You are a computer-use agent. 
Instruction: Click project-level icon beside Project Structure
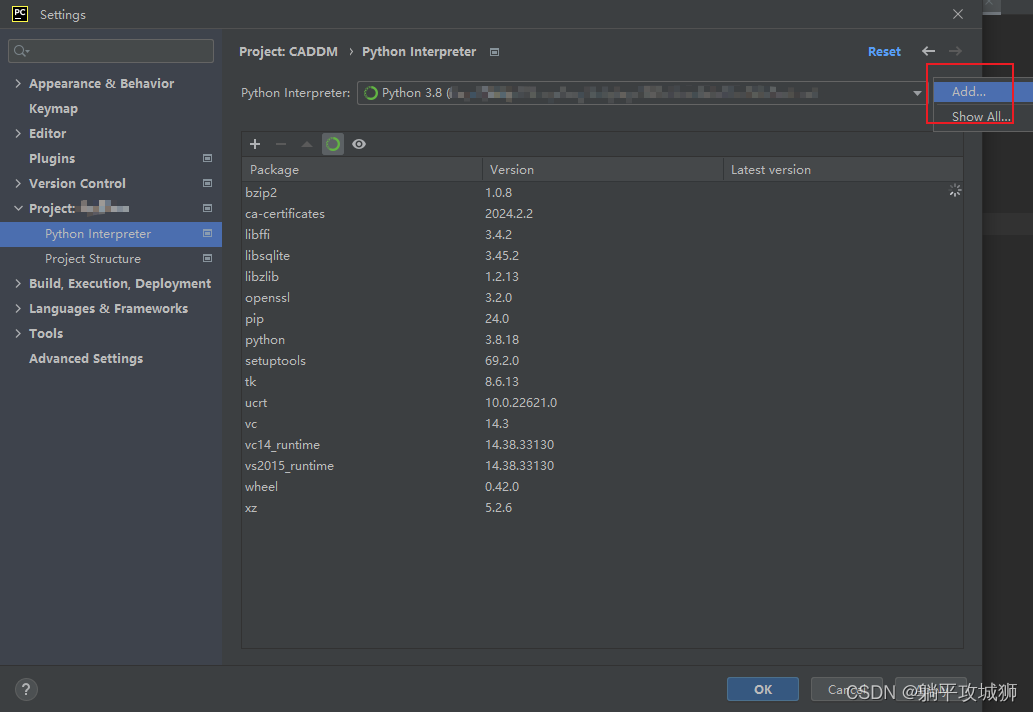pyautogui.click(x=208, y=258)
